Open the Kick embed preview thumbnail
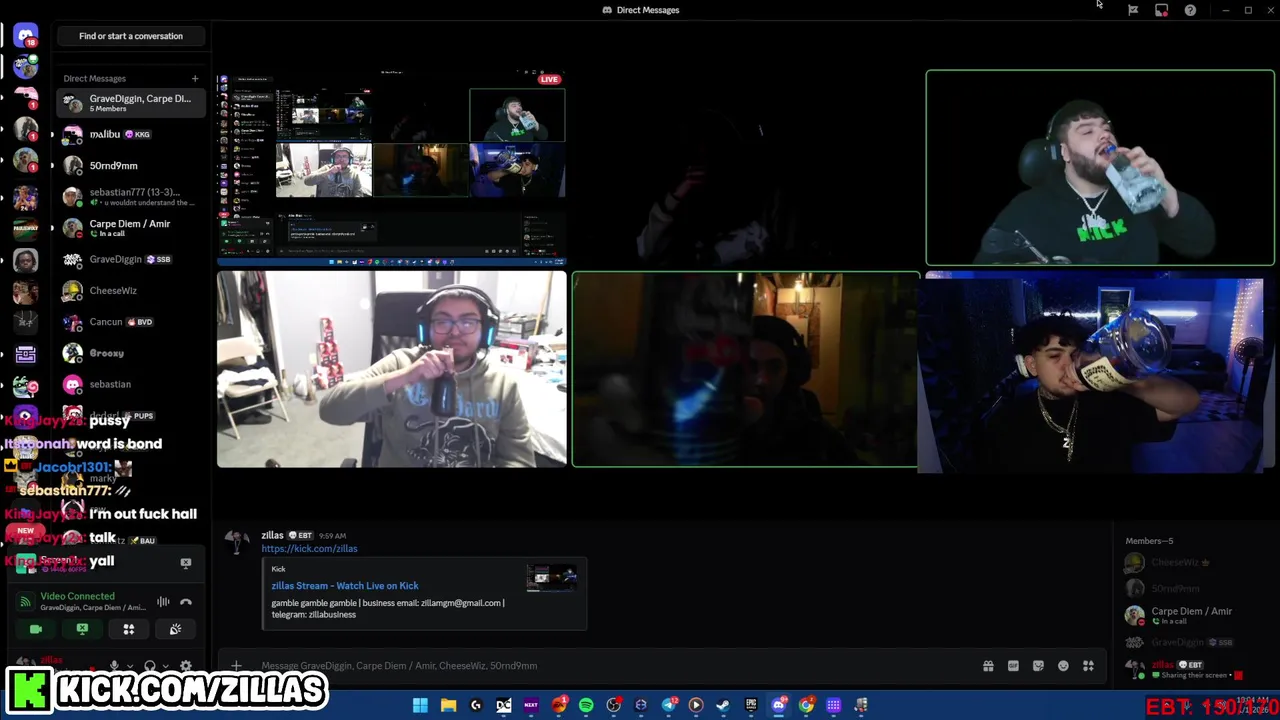1280x720 pixels. tap(552, 578)
